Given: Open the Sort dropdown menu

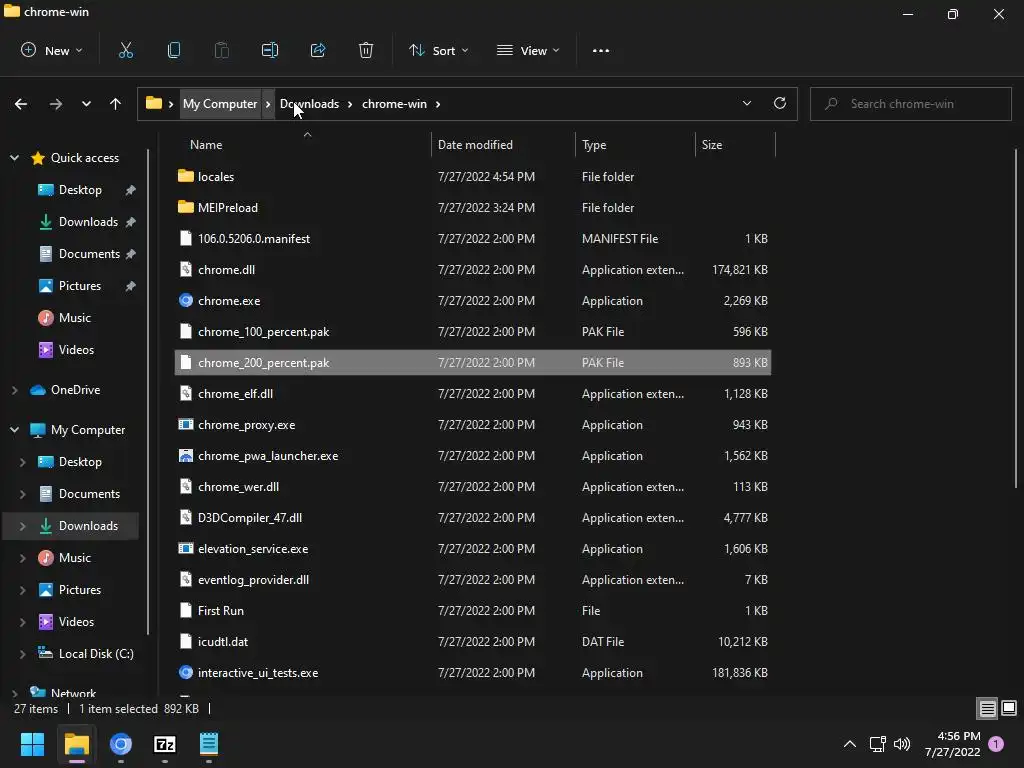Looking at the screenshot, I should coord(439,50).
